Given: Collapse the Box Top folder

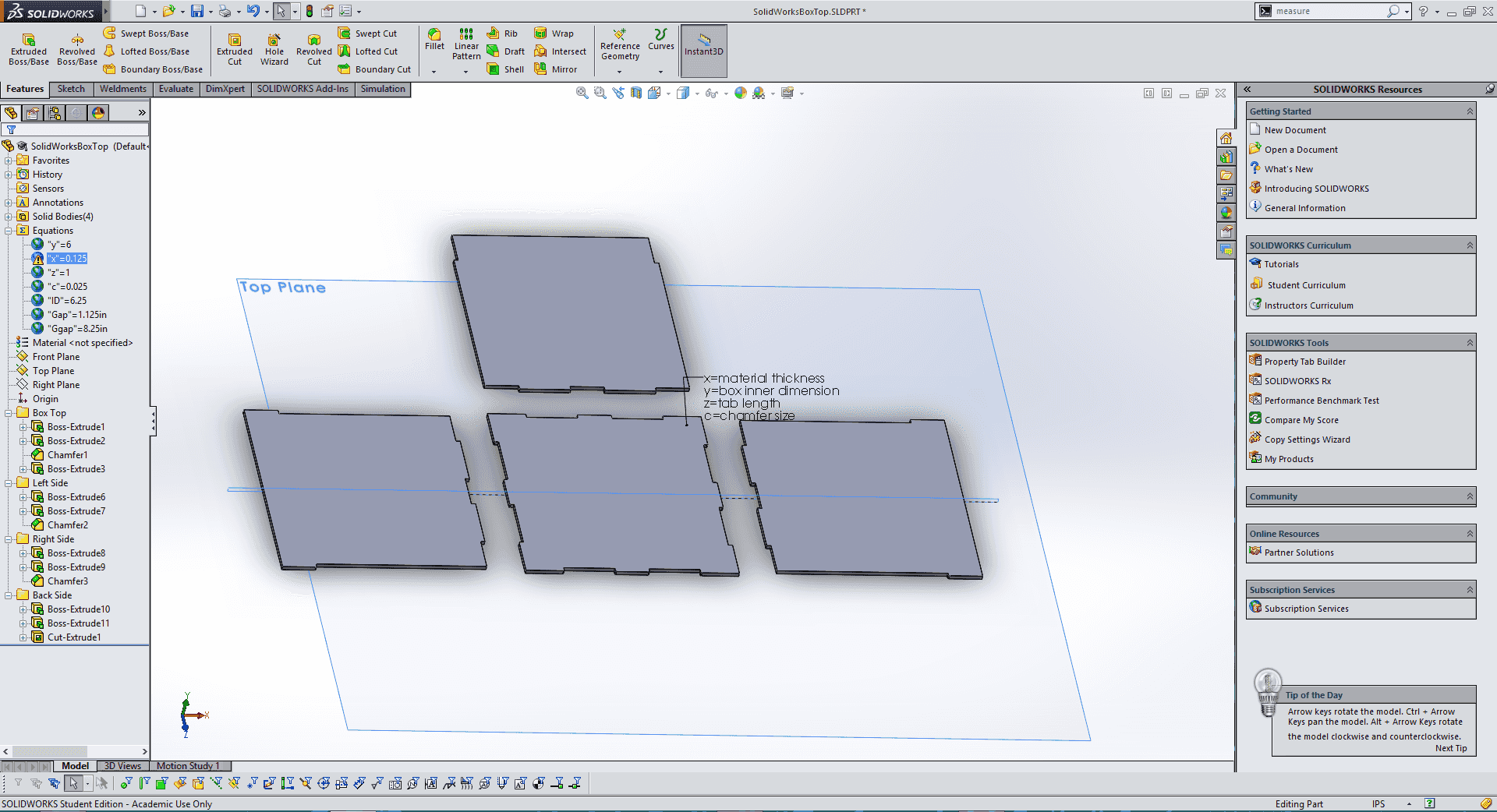Looking at the screenshot, I should point(9,413).
